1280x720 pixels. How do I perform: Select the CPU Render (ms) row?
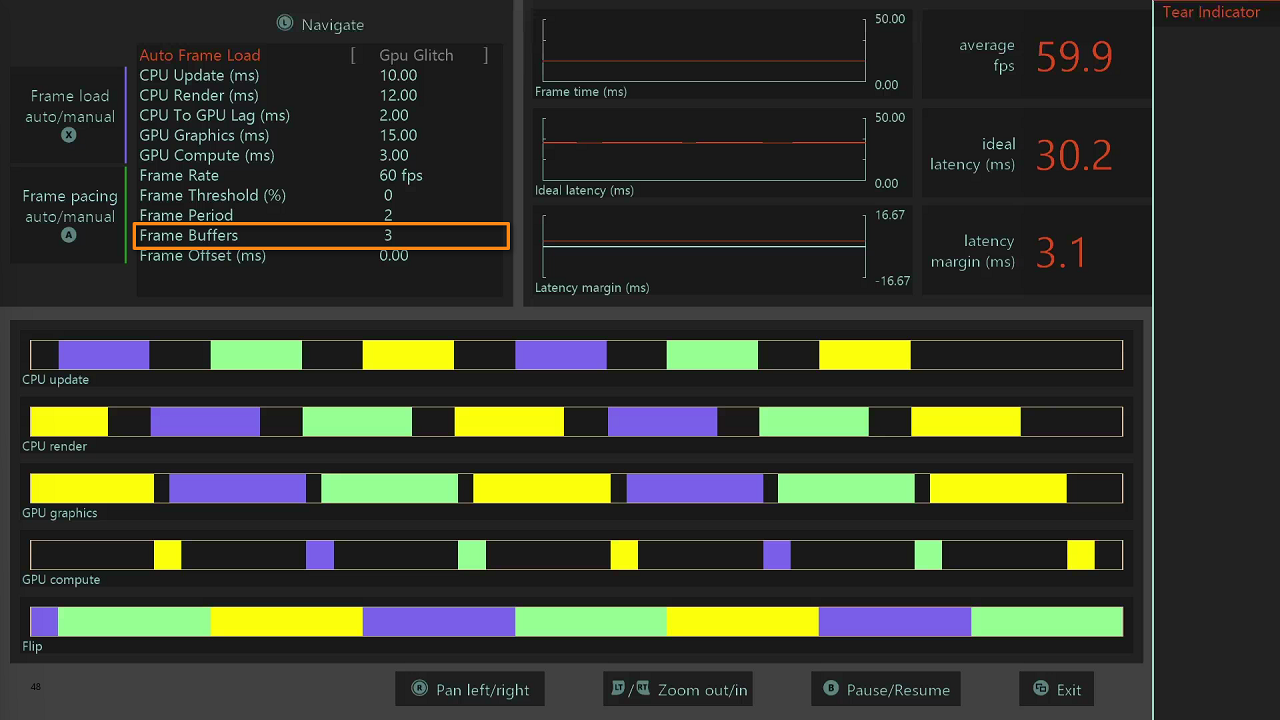(320, 95)
